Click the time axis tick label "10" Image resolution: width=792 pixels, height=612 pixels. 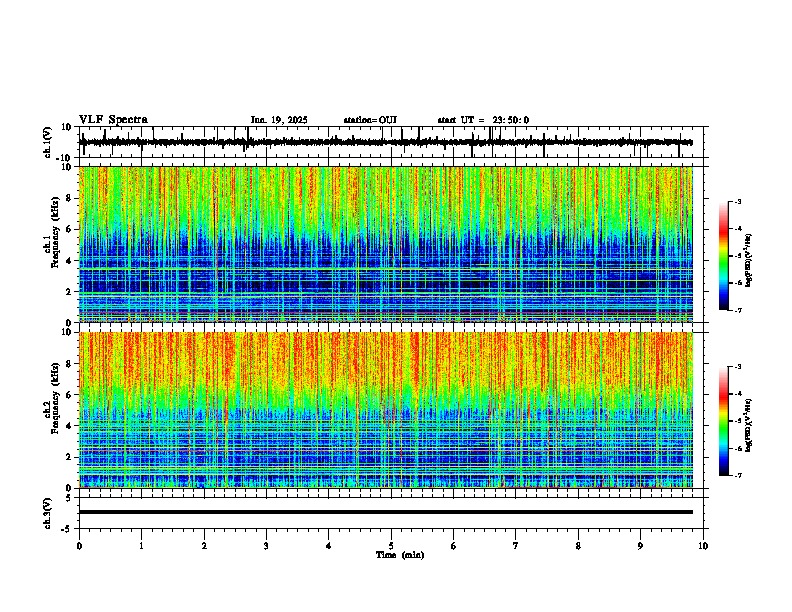pyautogui.click(x=703, y=546)
